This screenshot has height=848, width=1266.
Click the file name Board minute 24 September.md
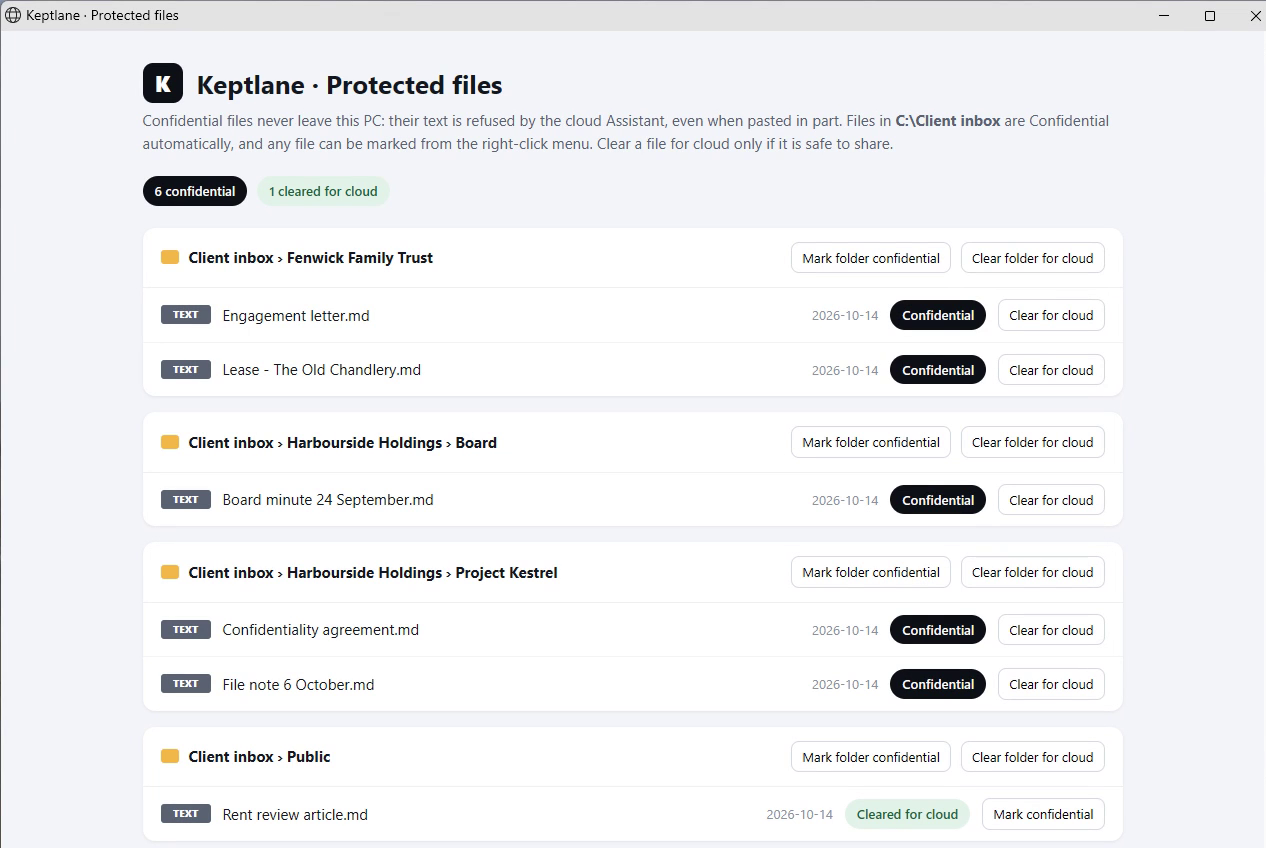point(328,499)
